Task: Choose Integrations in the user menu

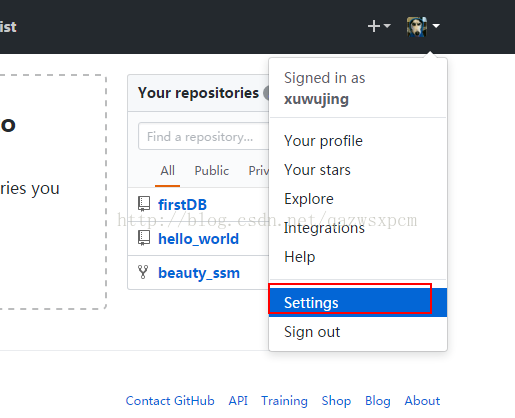Action: [x=358, y=228]
